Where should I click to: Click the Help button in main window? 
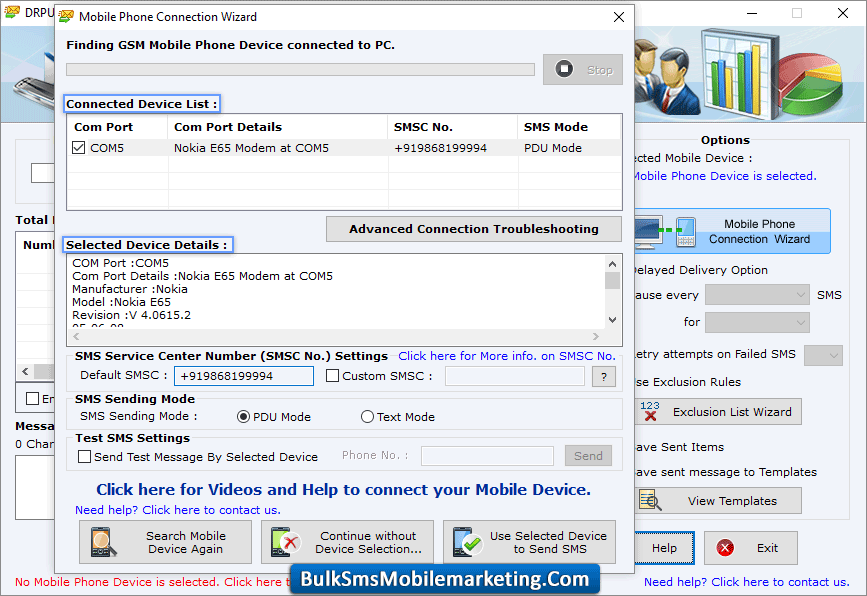(x=664, y=548)
